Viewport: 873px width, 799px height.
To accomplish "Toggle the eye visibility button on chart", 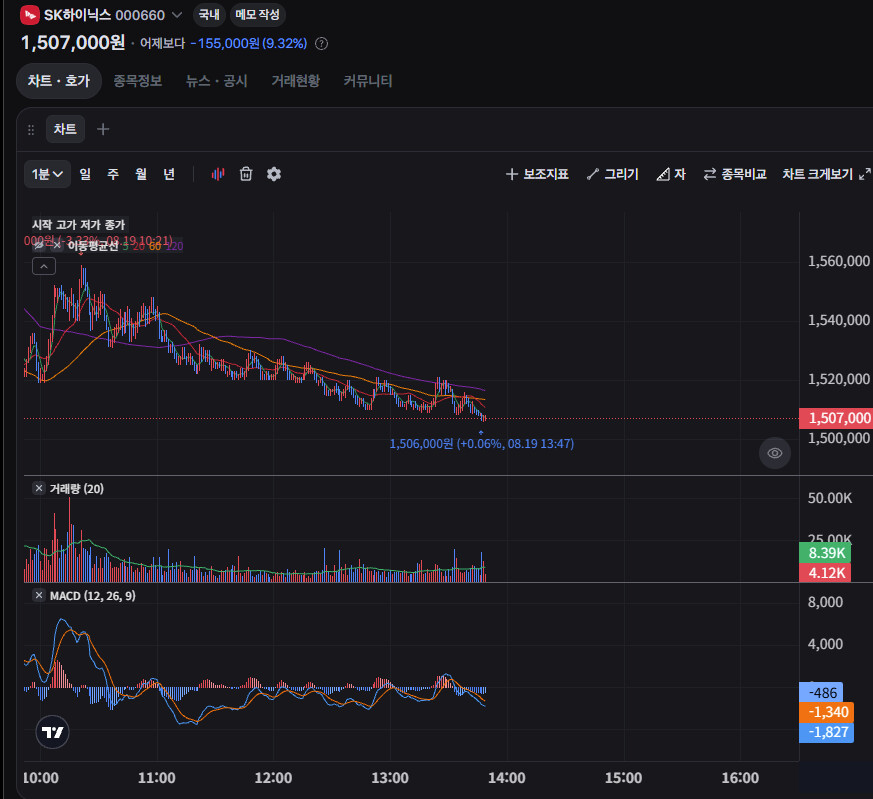I will (x=774, y=453).
